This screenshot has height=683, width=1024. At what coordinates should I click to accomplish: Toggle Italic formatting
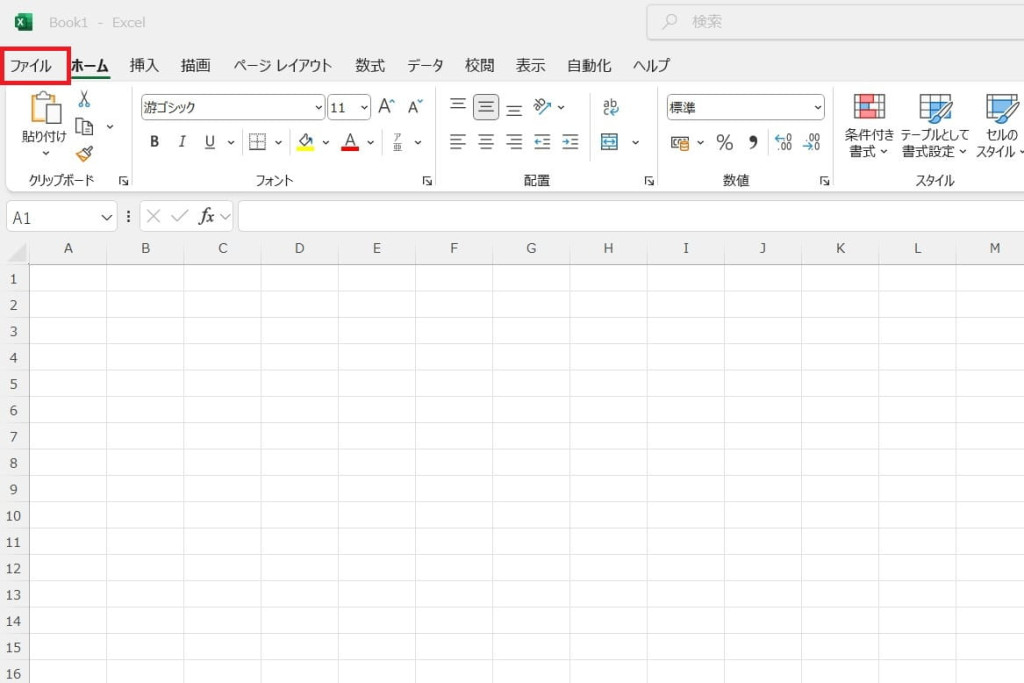point(182,142)
